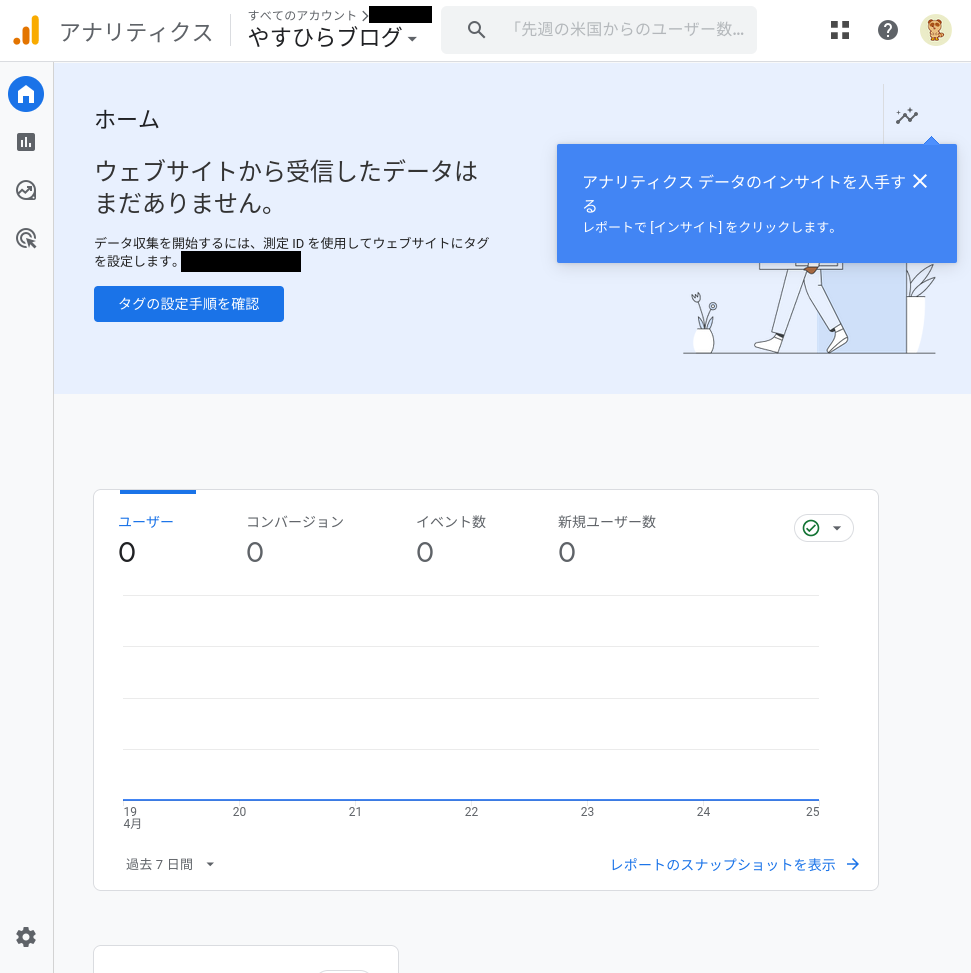Open the 過去 7 日間 date range dropdown

tap(170, 864)
